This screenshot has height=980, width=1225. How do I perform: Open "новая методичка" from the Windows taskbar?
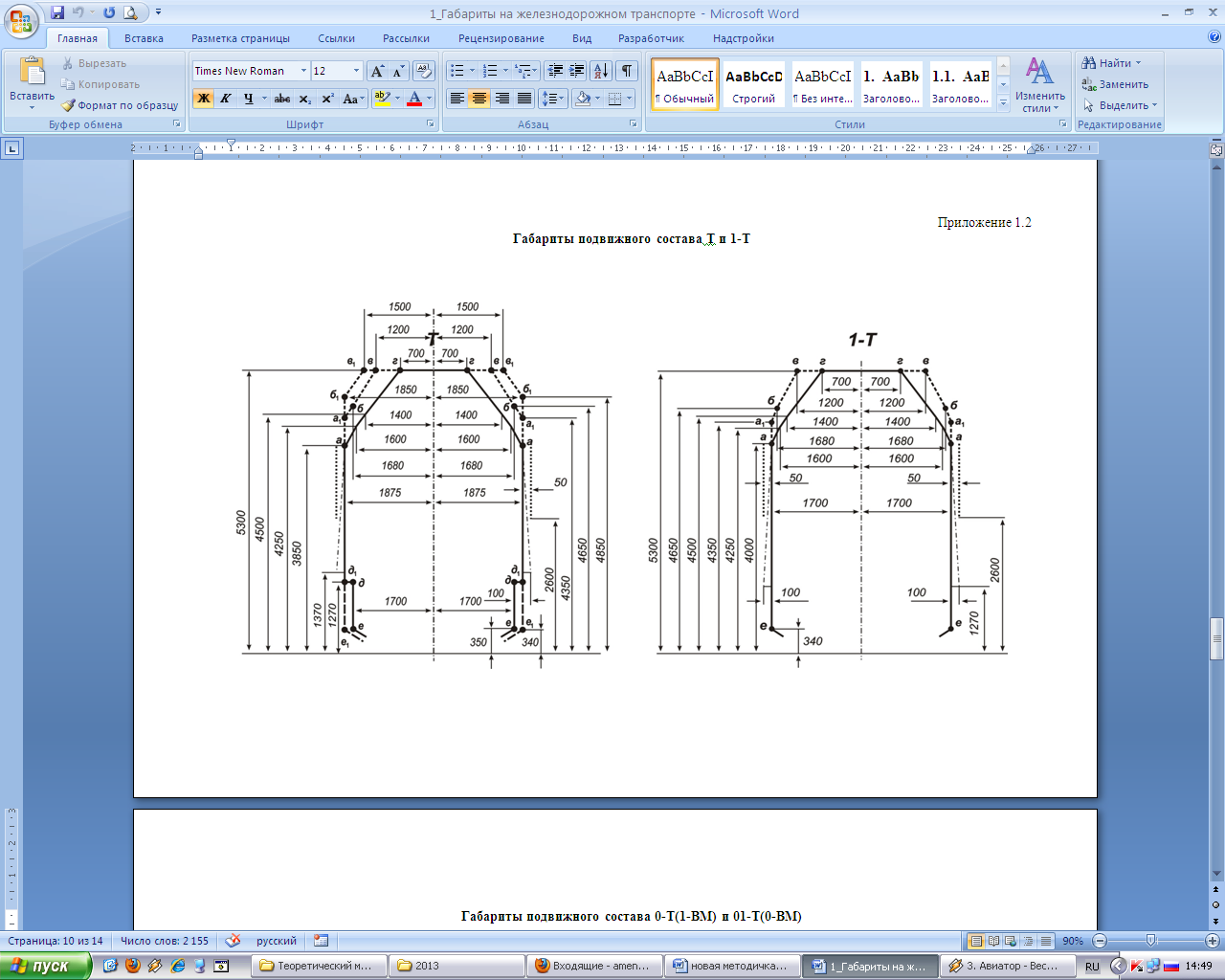tap(731, 966)
